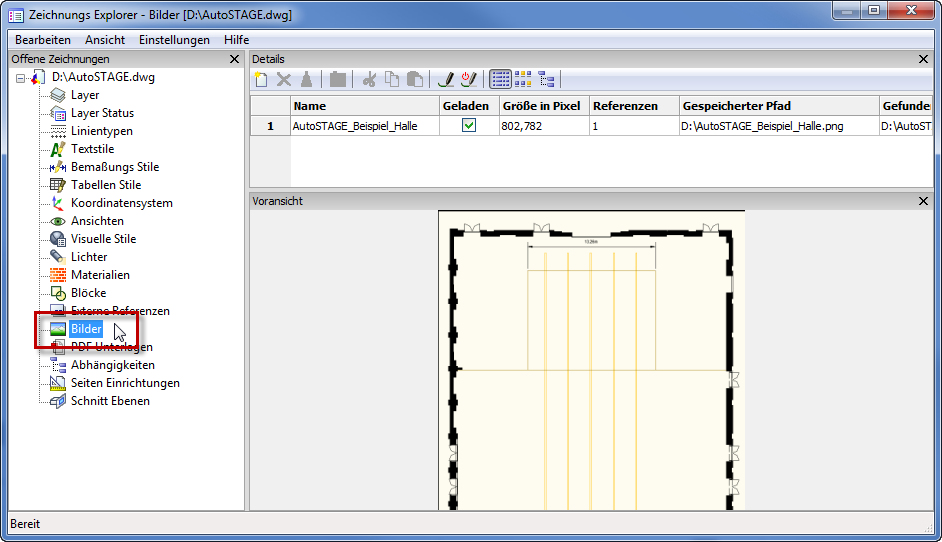Click the Purge broom toolbar icon

click(306, 79)
